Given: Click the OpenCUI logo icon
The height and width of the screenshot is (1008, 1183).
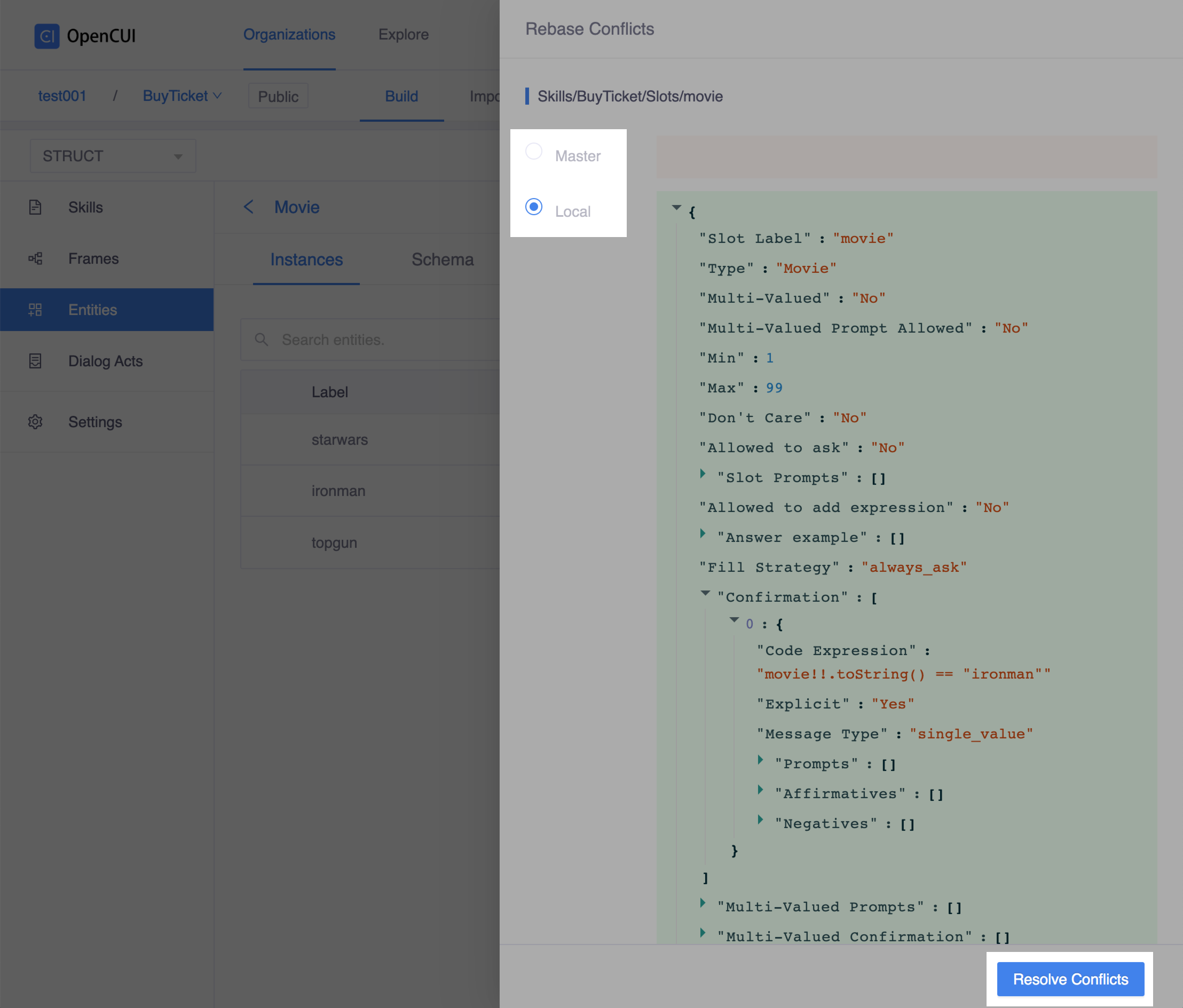Looking at the screenshot, I should pyautogui.click(x=47, y=36).
